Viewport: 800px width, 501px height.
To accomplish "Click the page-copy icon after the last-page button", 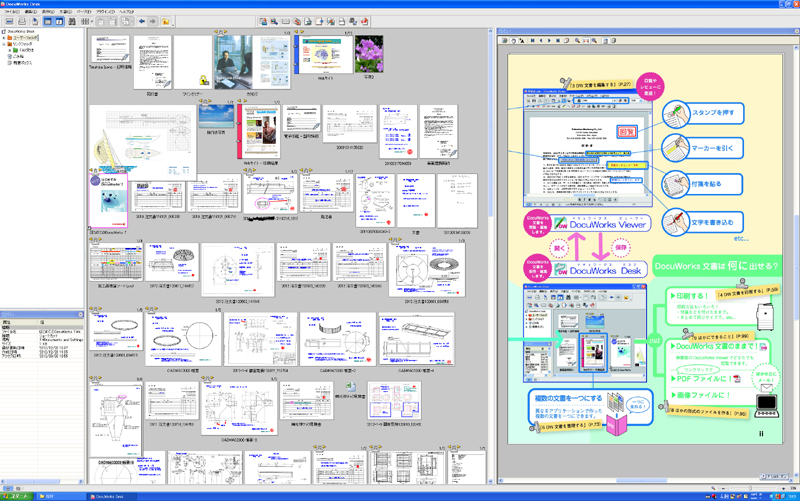I will click(566, 40).
